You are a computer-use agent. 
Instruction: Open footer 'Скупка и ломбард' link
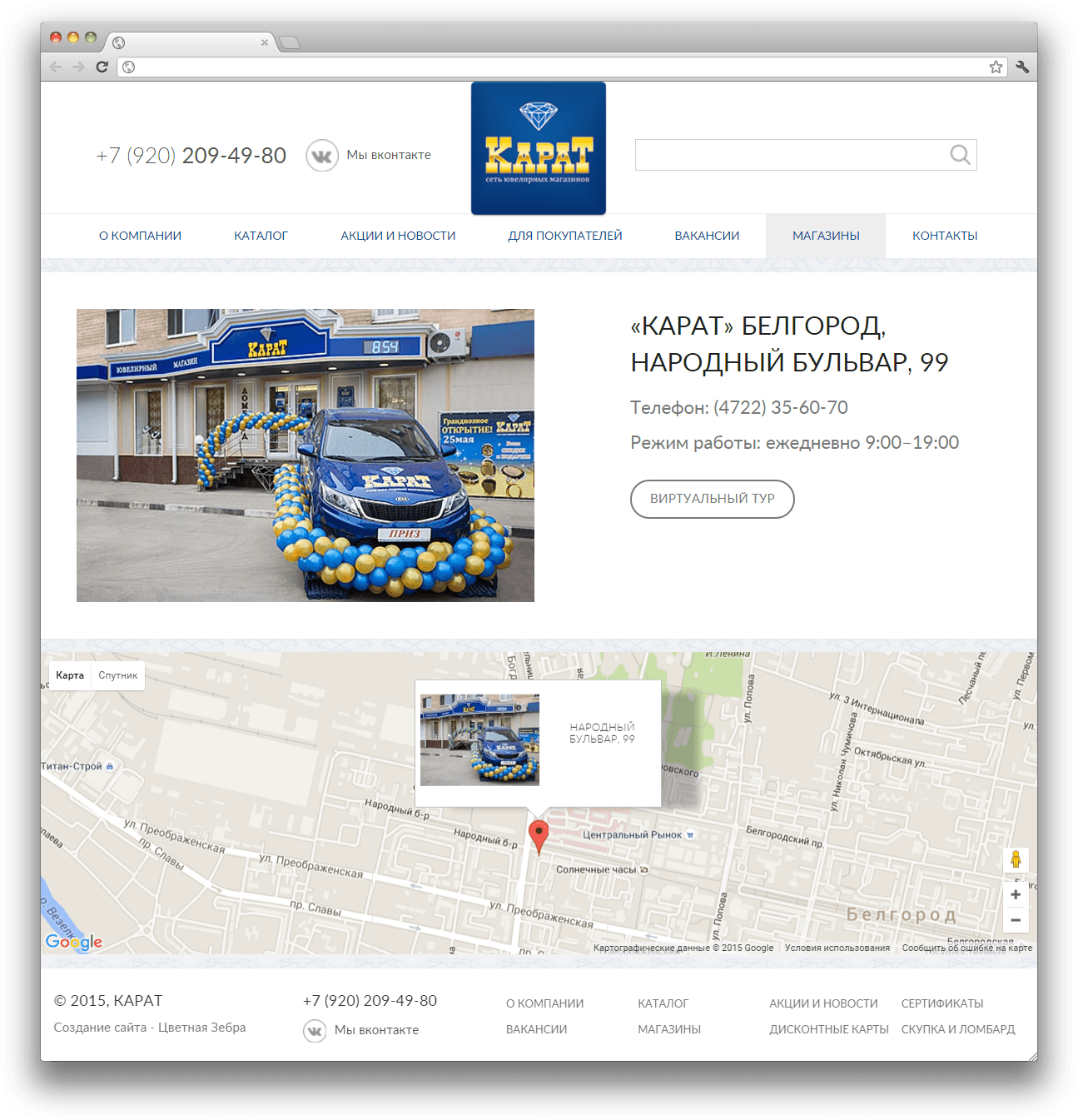958,1029
